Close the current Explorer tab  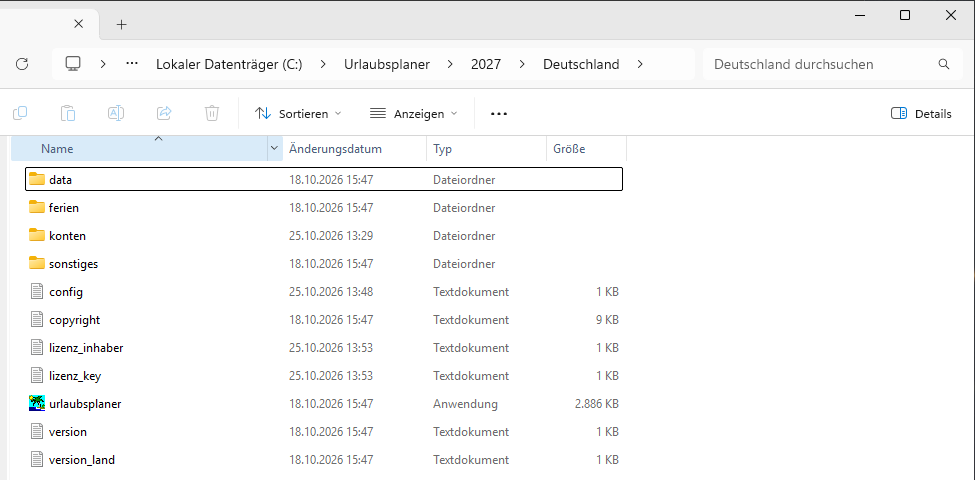point(78,24)
